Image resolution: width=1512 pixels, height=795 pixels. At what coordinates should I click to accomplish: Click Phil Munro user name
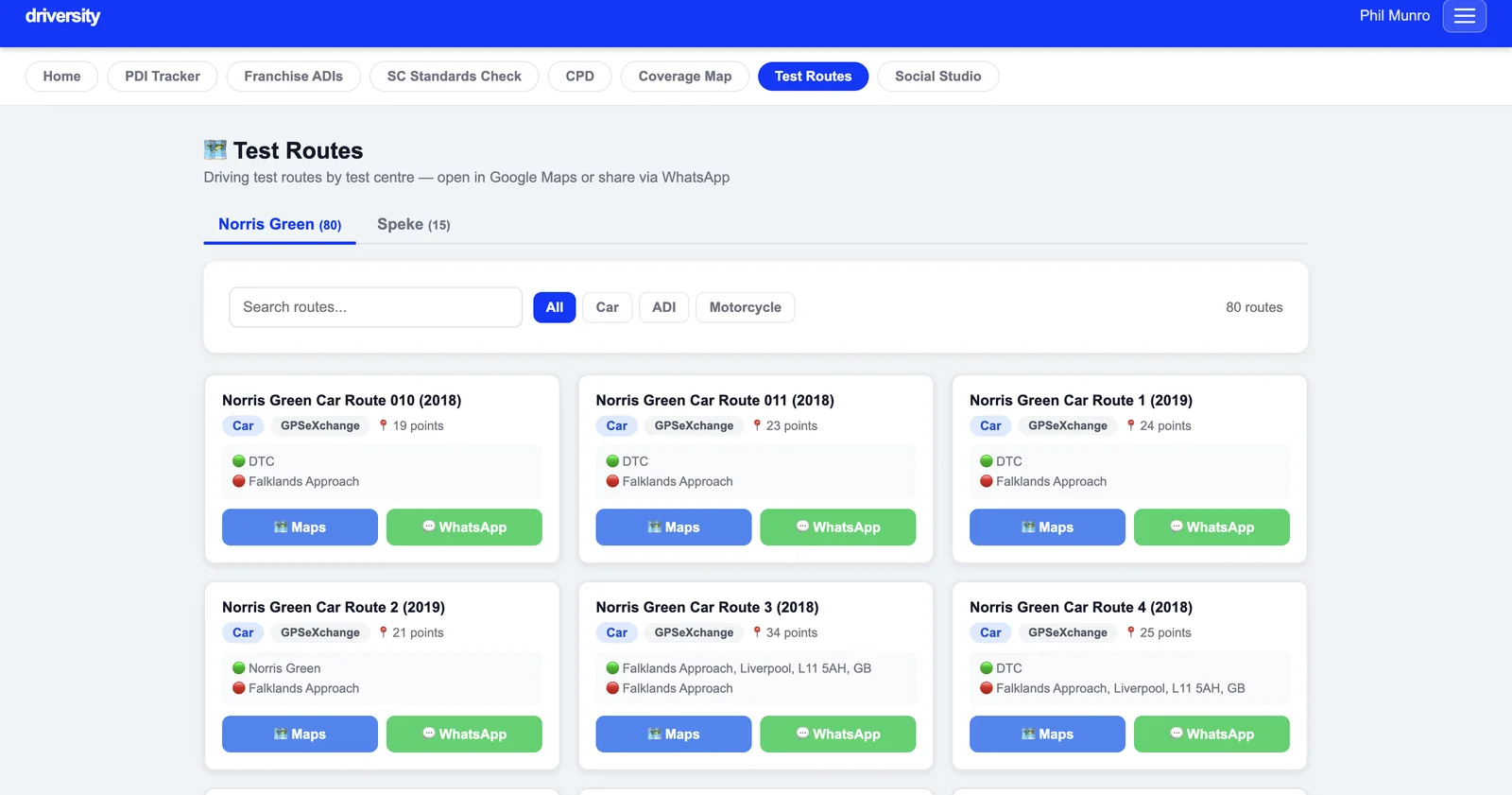(x=1394, y=16)
